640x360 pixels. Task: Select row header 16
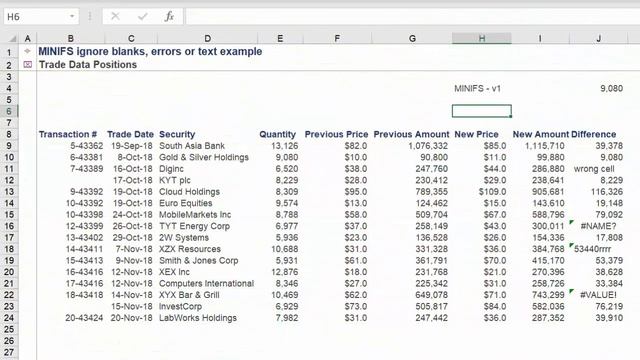[9, 226]
